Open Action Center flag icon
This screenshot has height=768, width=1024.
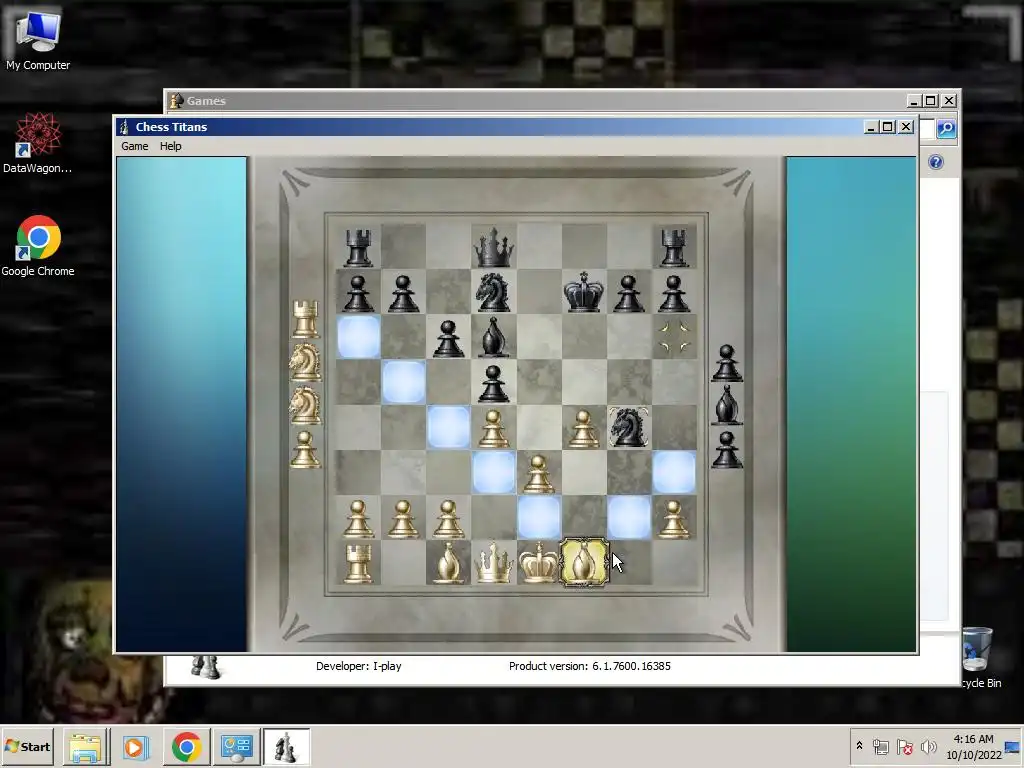click(x=904, y=746)
